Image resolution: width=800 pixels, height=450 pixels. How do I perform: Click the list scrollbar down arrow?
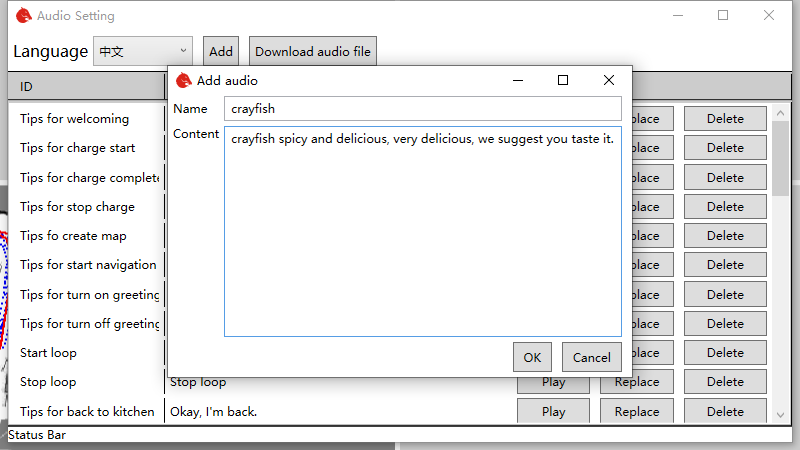pos(781,414)
